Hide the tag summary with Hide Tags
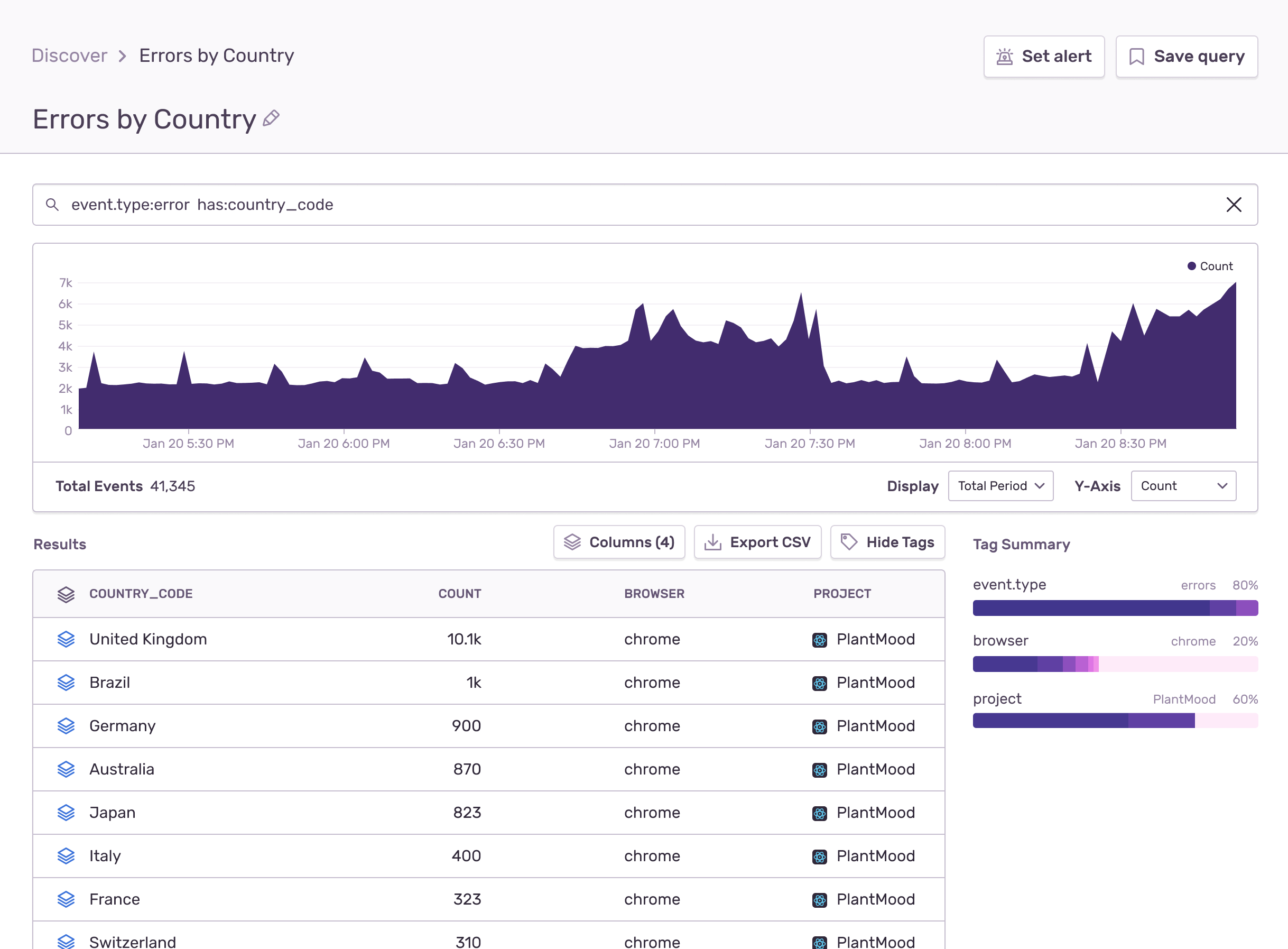 (887, 542)
